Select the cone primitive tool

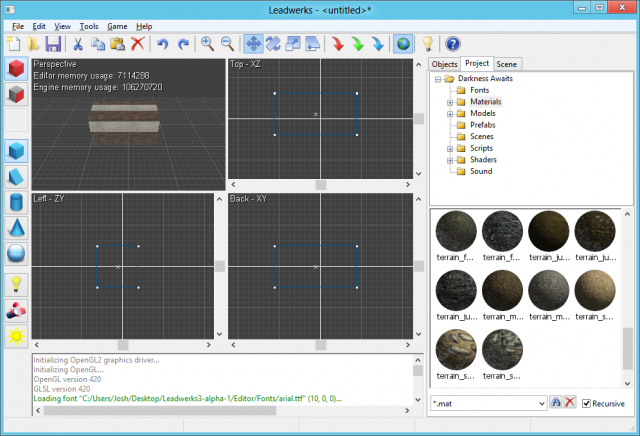17,228
